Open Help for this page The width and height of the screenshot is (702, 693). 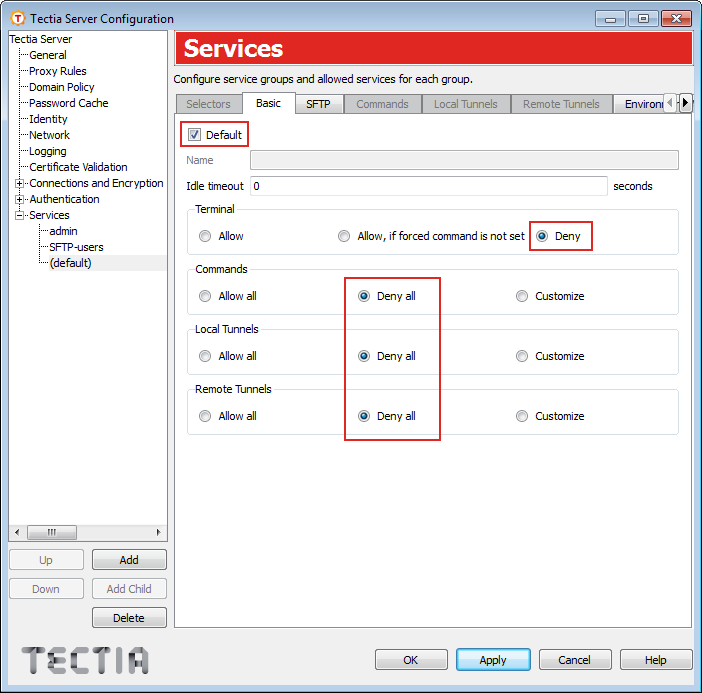pos(656,660)
